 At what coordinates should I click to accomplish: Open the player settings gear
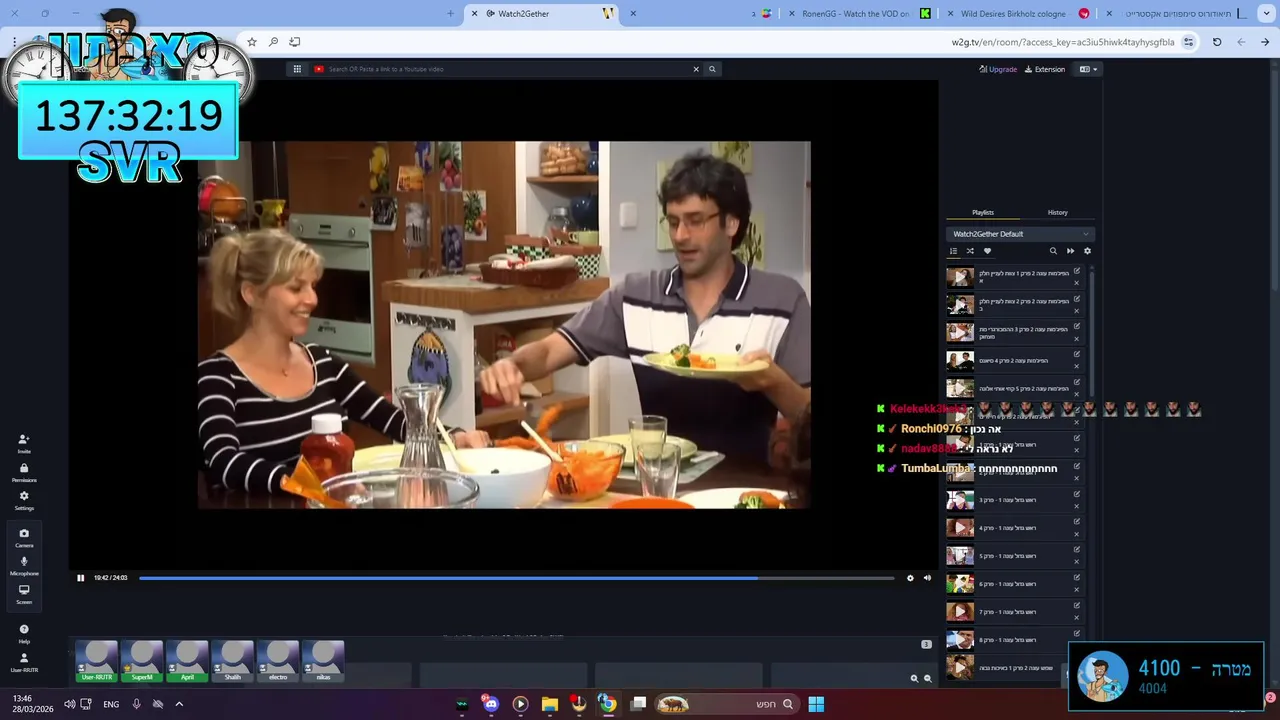point(910,578)
